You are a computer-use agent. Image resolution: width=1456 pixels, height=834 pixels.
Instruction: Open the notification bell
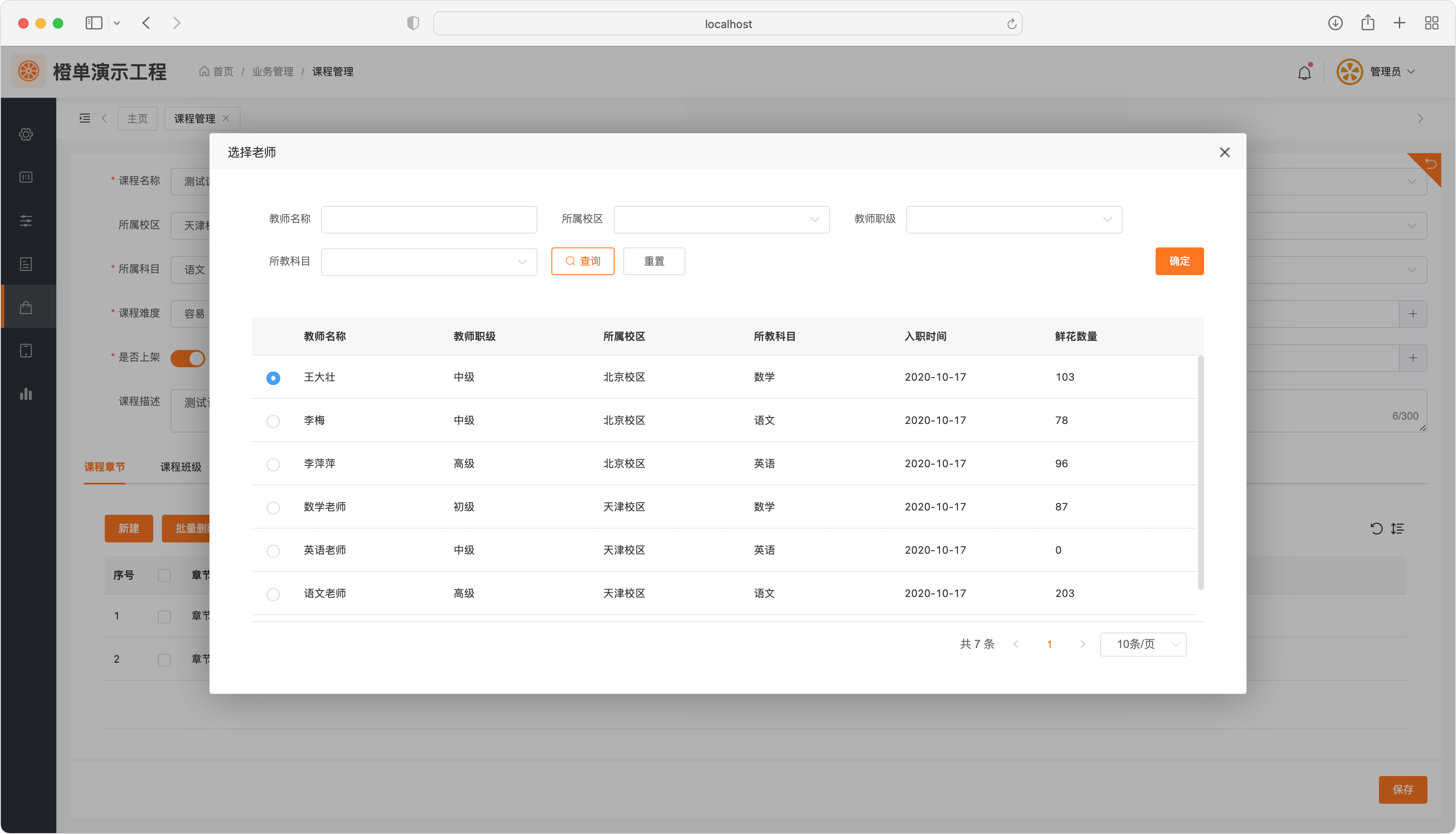[x=1304, y=72]
